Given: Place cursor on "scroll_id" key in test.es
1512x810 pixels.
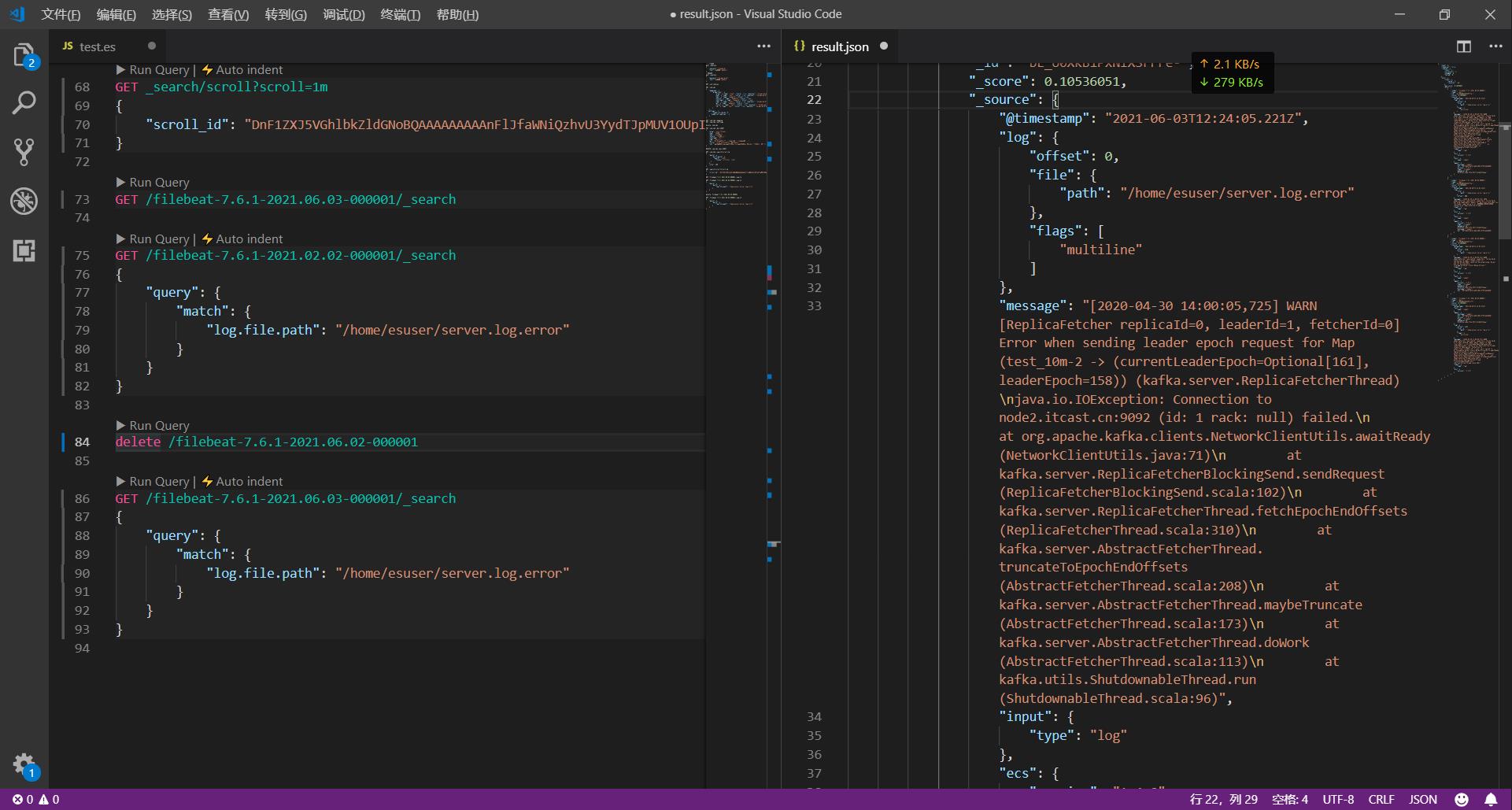Looking at the screenshot, I should click(x=188, y=124).
